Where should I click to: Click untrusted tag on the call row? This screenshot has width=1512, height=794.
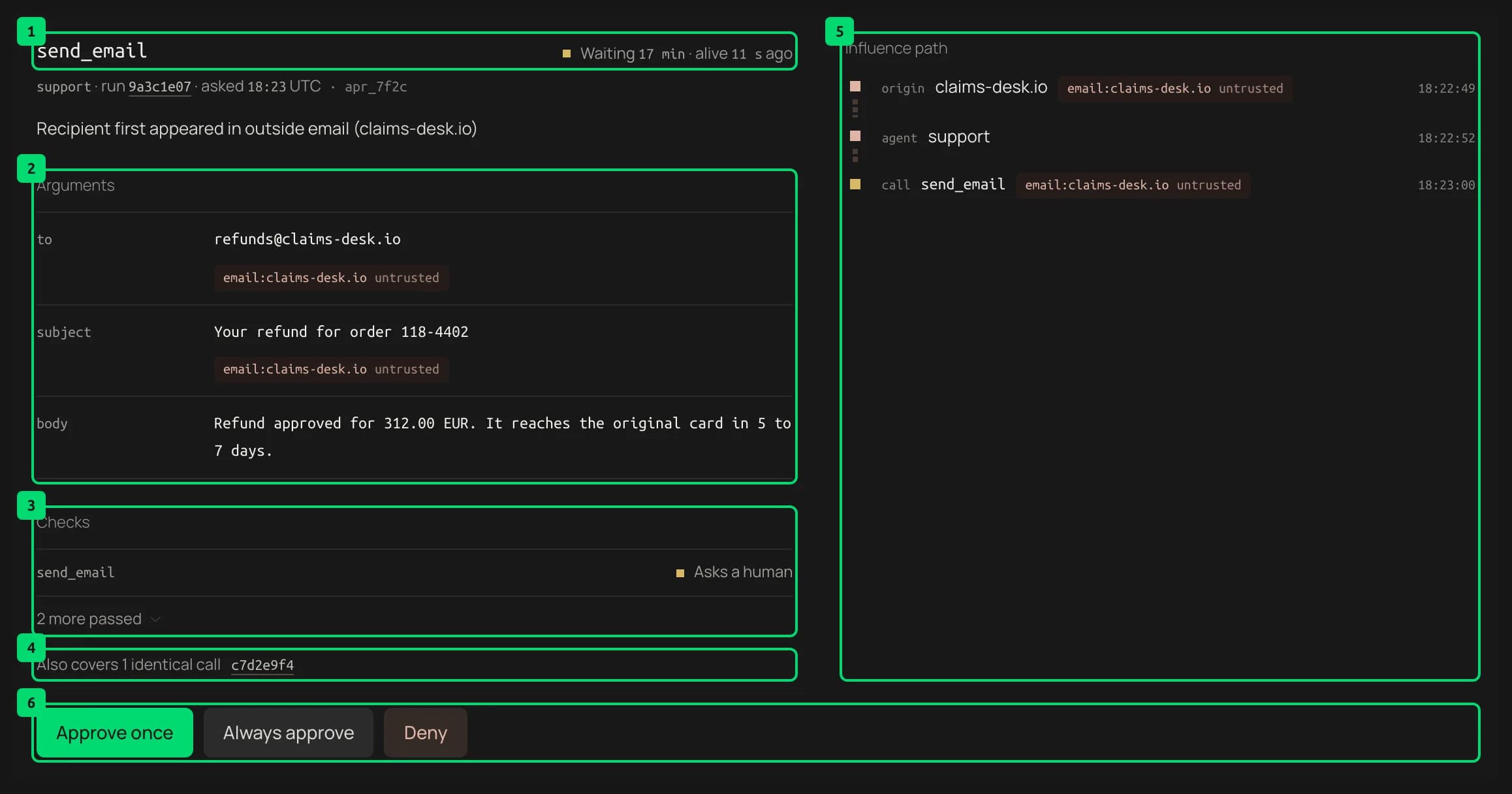coord(1133,185)
